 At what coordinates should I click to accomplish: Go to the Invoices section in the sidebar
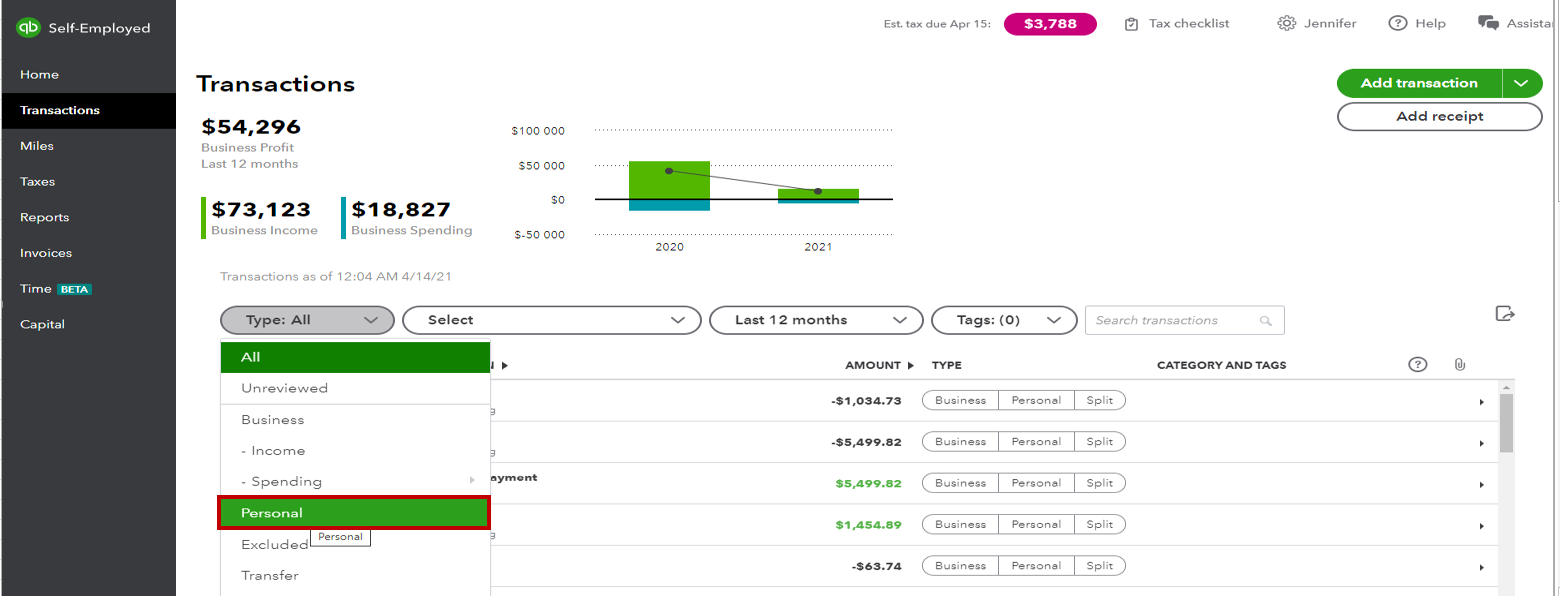click(x=45, y=252)
